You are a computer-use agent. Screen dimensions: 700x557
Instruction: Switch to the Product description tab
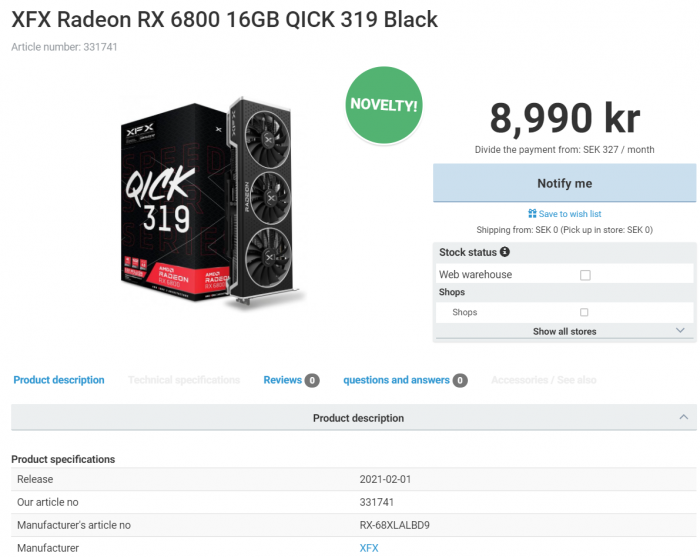point(59,380)
